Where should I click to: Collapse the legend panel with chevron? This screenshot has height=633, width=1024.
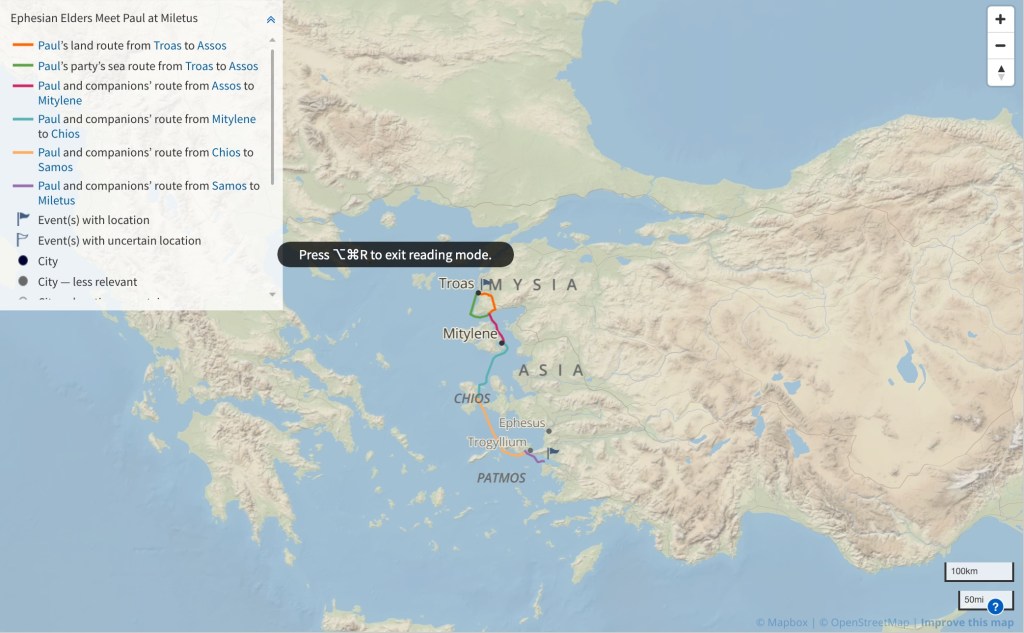pyautogui.click(x=270, y=19)
